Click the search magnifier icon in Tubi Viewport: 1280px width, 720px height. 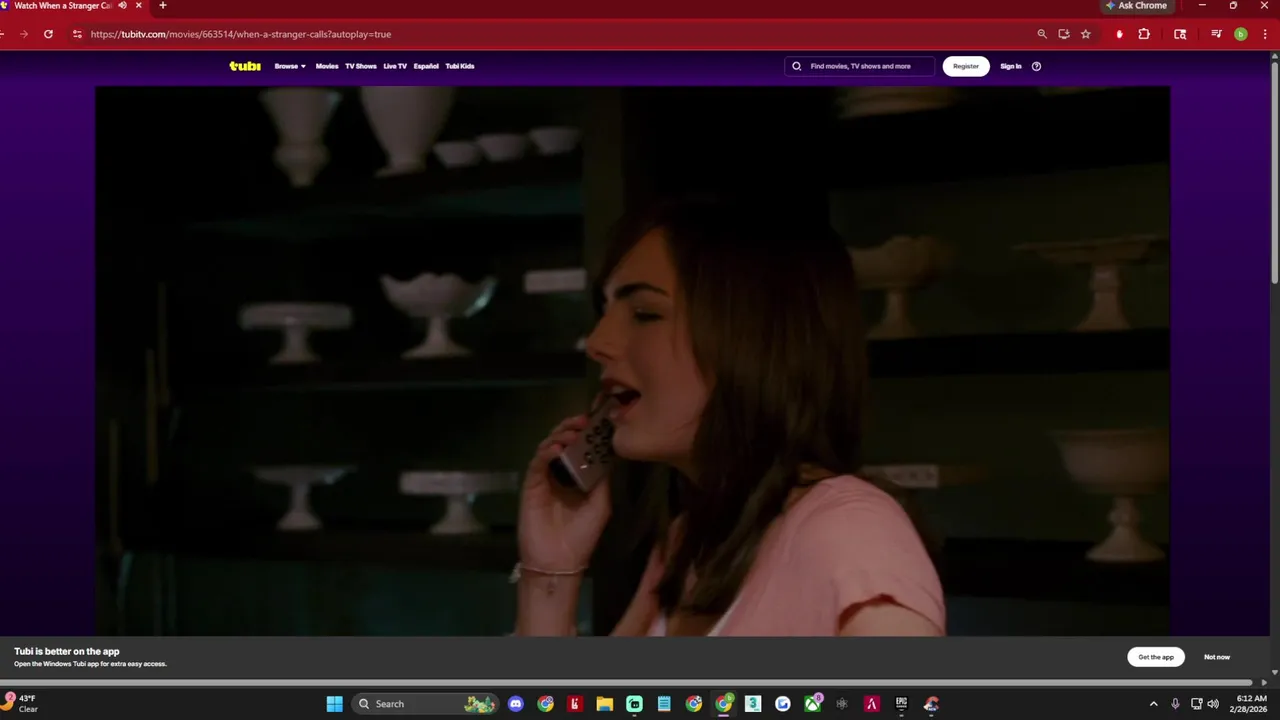pyautogui.click(x=797, y=66)
